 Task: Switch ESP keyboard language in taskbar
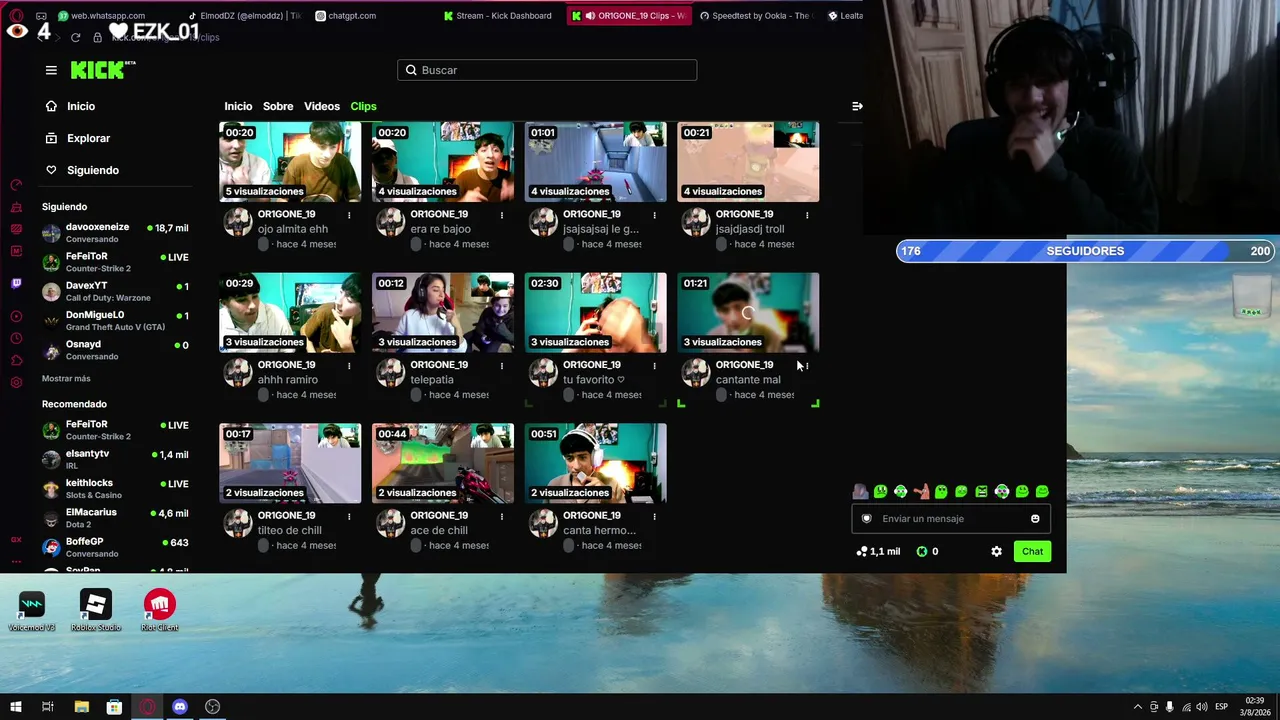pos(1222,707)
